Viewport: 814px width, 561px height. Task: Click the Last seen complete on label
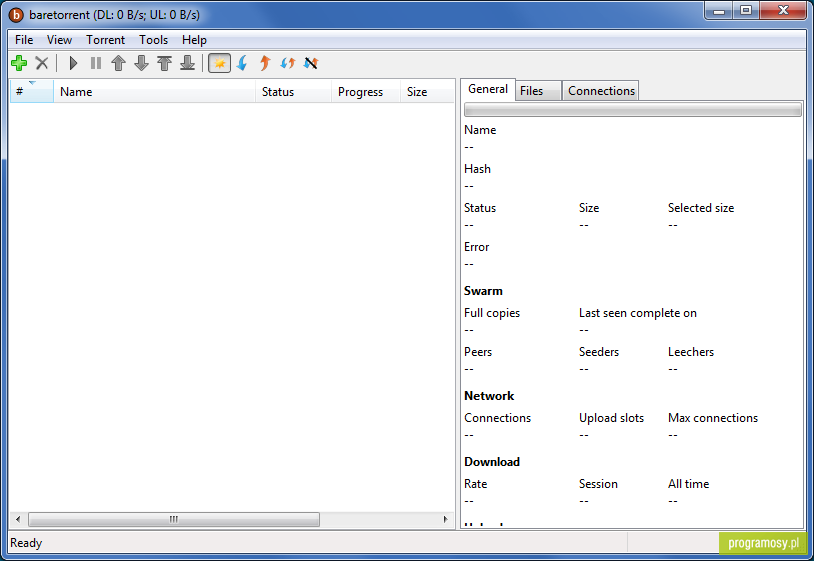(638, 313)
